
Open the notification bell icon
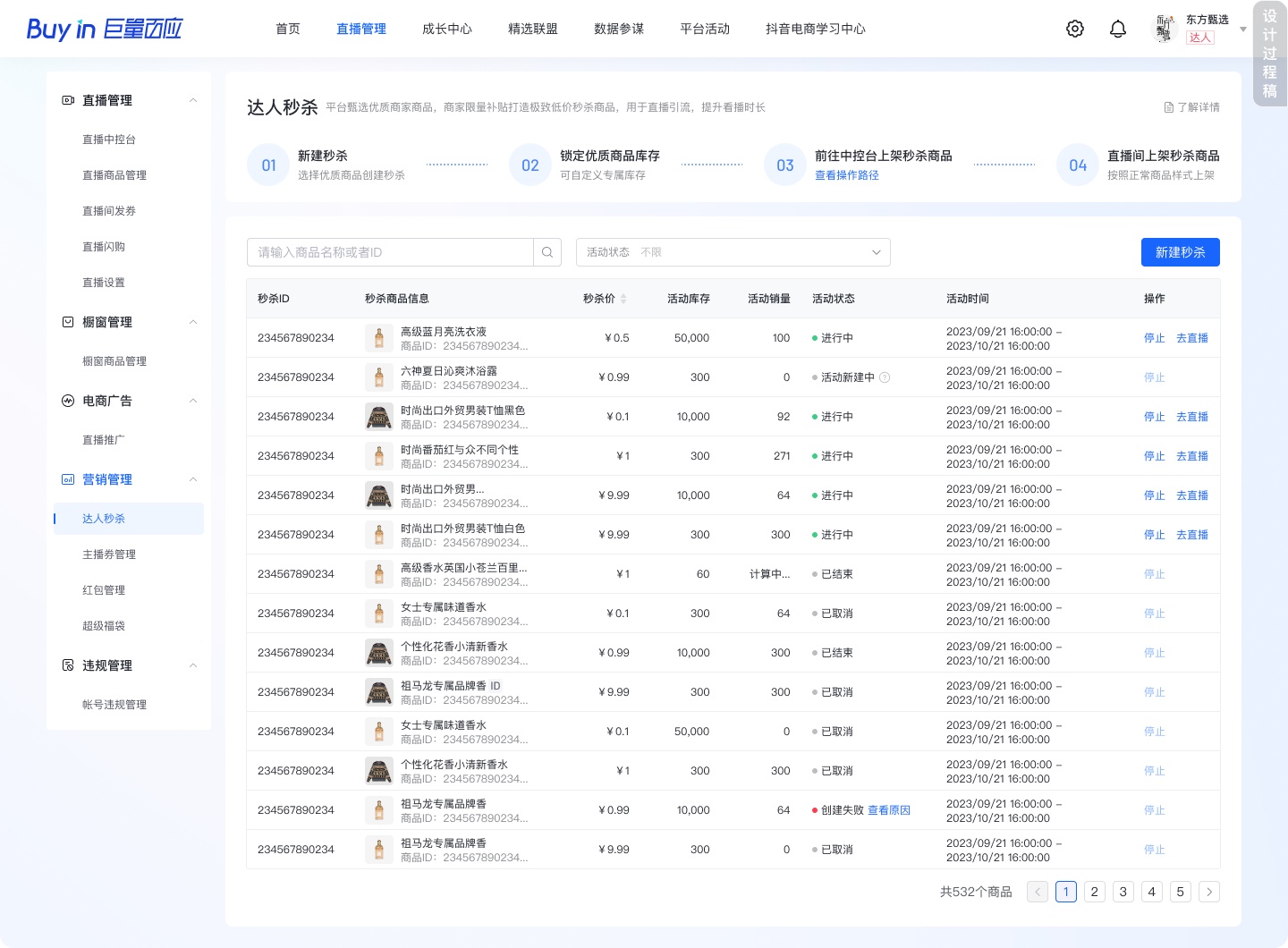1118,29
